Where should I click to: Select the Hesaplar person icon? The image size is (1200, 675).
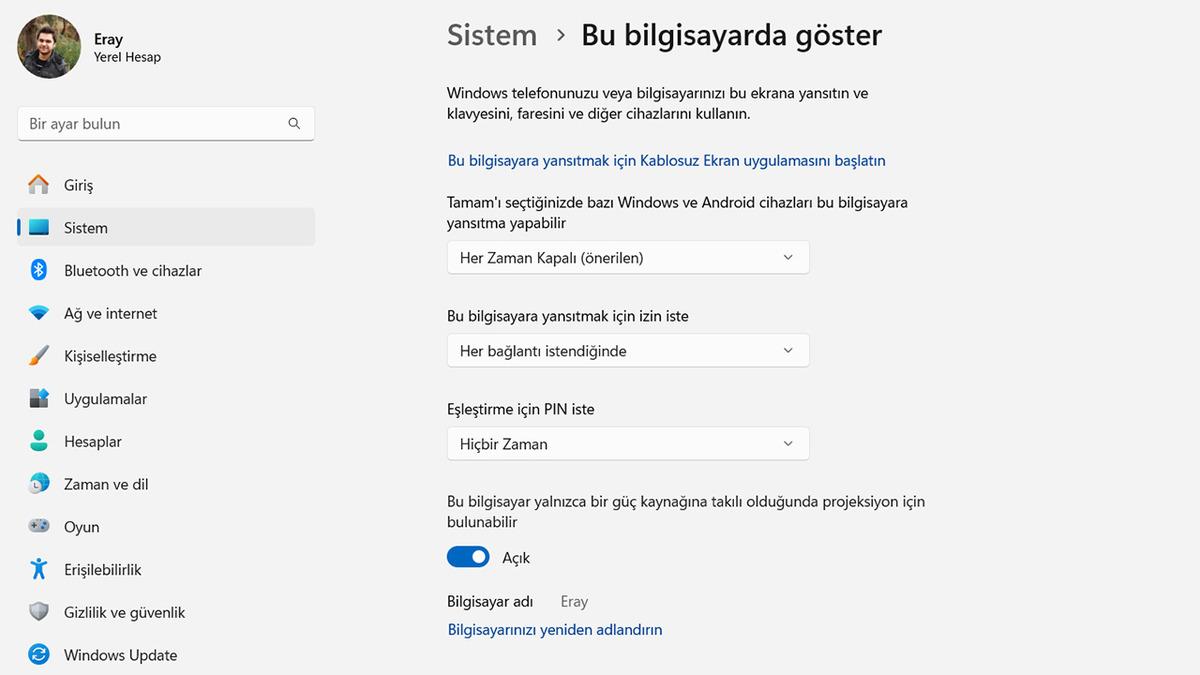click(37, 441)
